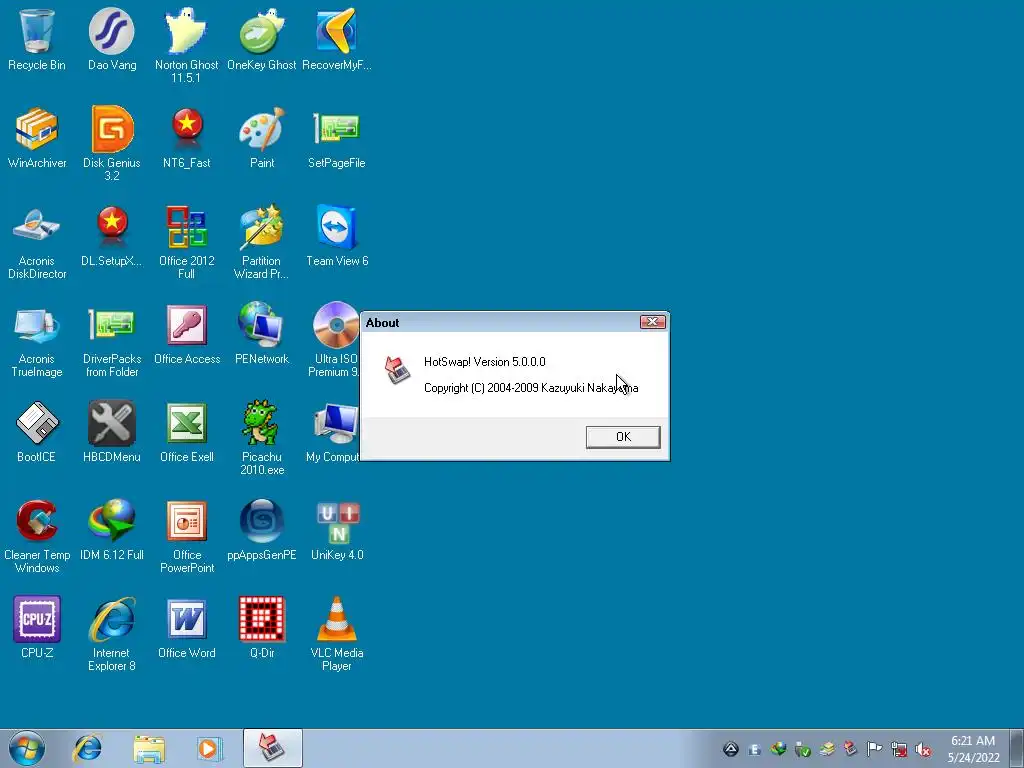Click the IDM globe tray icon
1024x768 pixels.
pyautogui.click(x=778, y=749)
